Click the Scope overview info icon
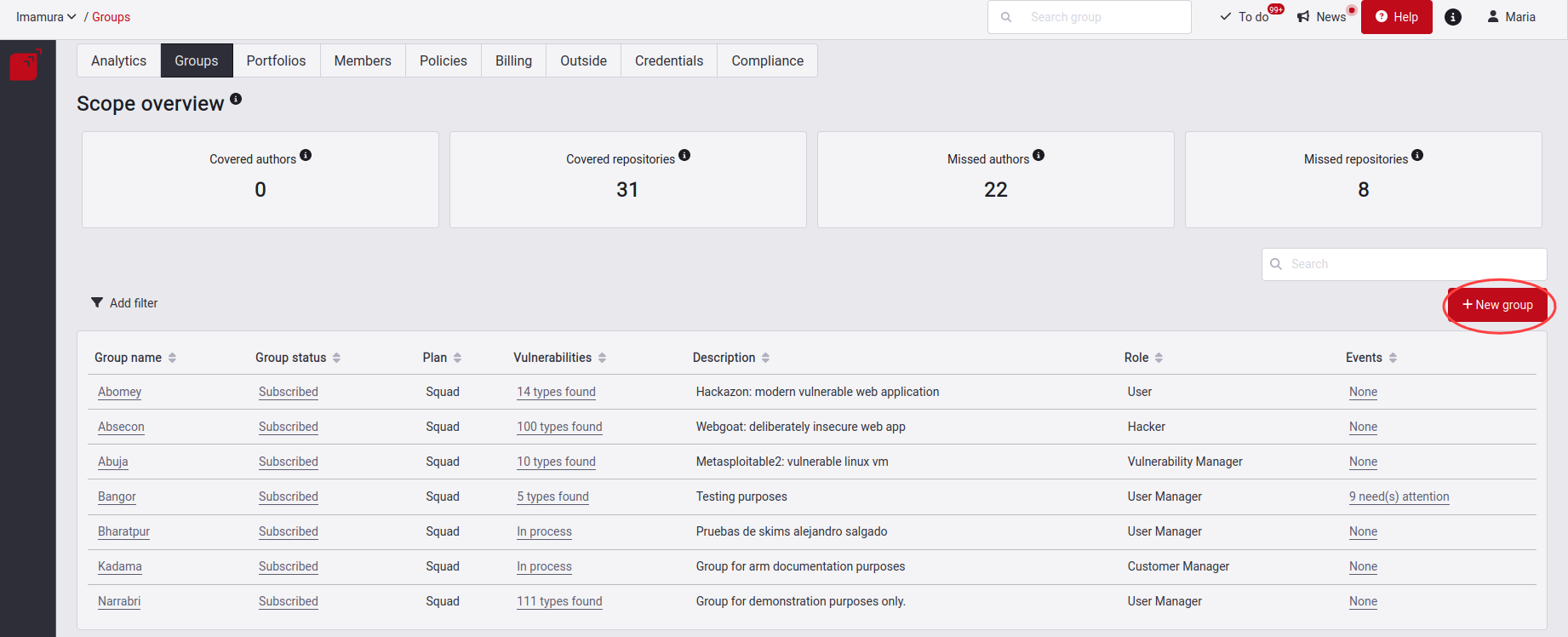 tap(236, 99)
